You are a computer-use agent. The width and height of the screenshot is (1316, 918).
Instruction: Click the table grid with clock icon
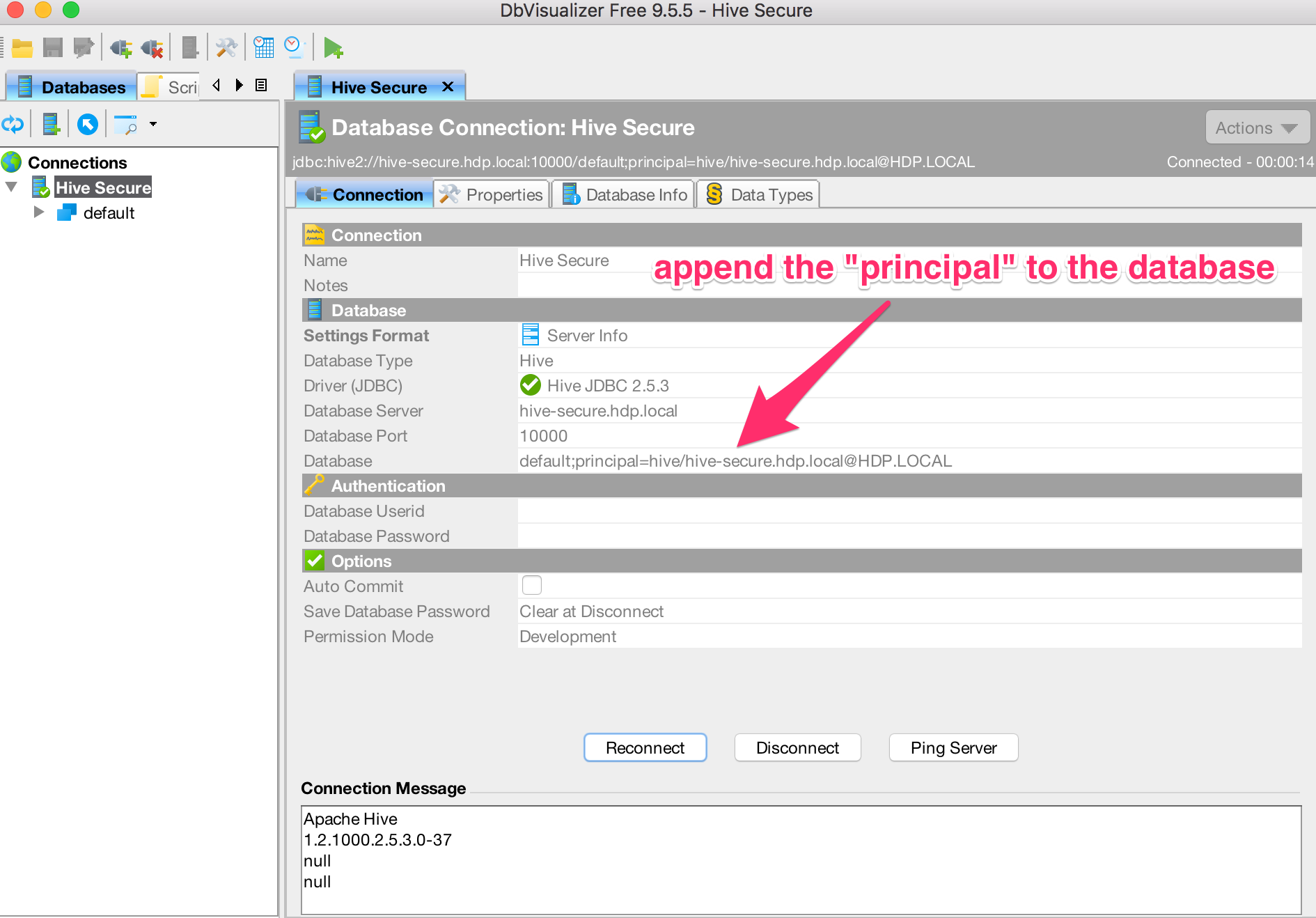click(x=264, y=47)
